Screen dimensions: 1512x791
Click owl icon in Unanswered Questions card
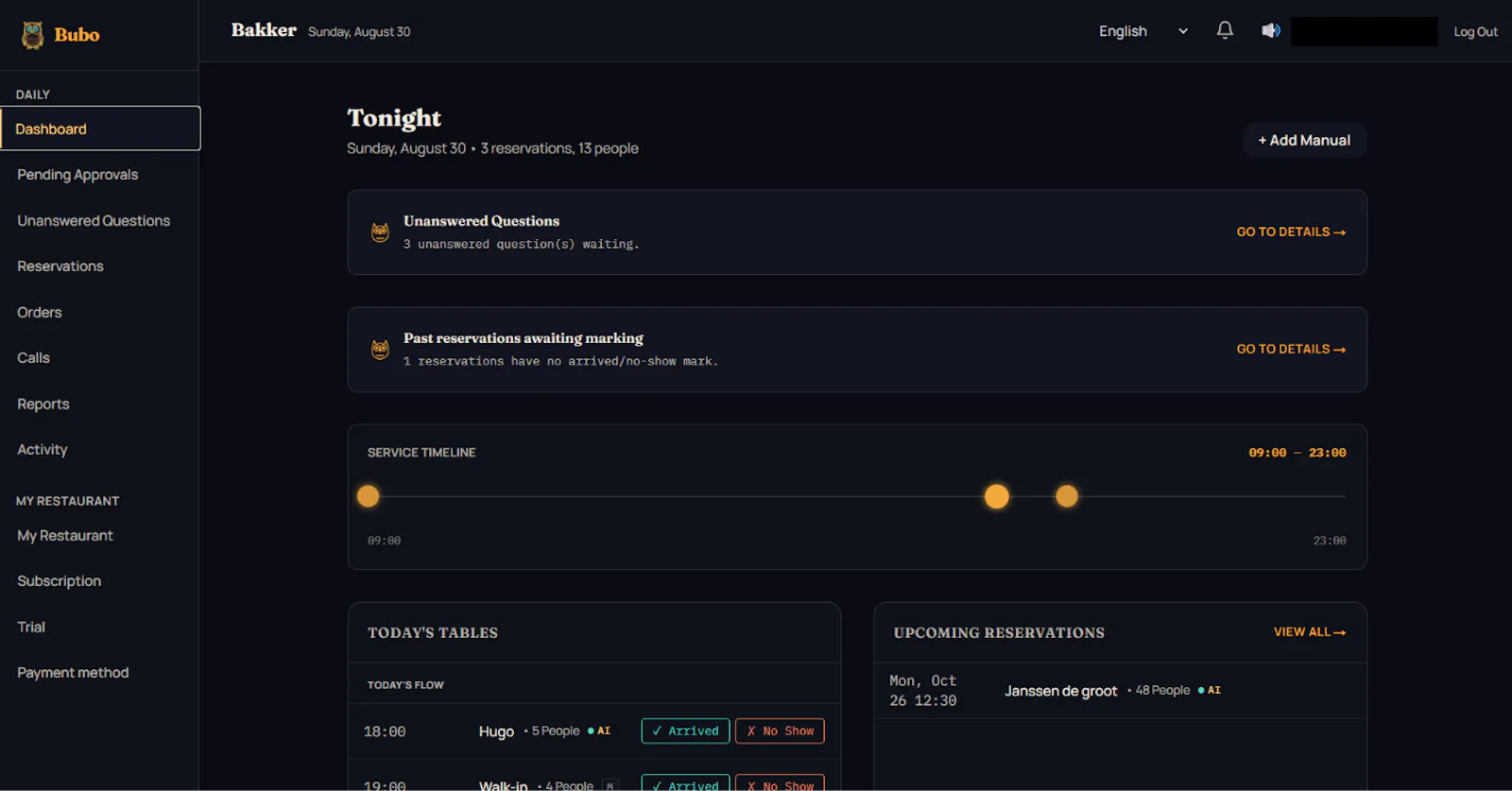coord(380,232)
